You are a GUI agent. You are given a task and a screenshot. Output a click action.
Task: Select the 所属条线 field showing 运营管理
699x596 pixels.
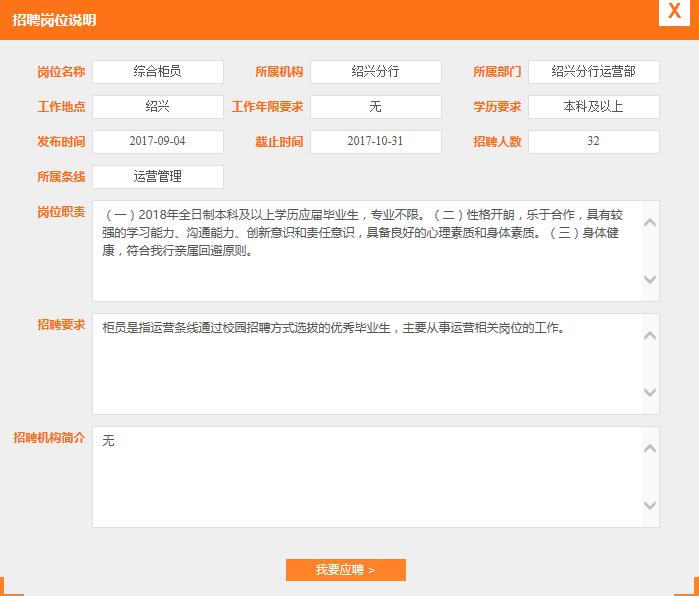(158, 177)
